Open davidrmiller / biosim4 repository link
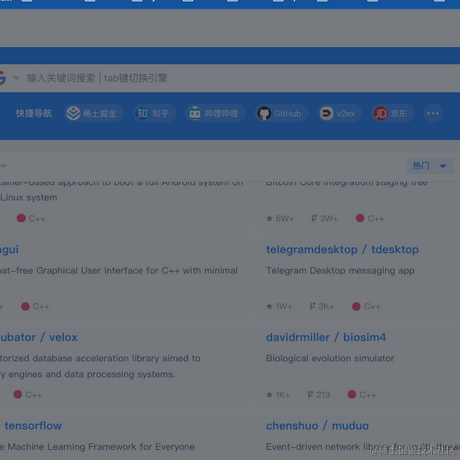The image size is (460, 460). click(x=326, y=337)
